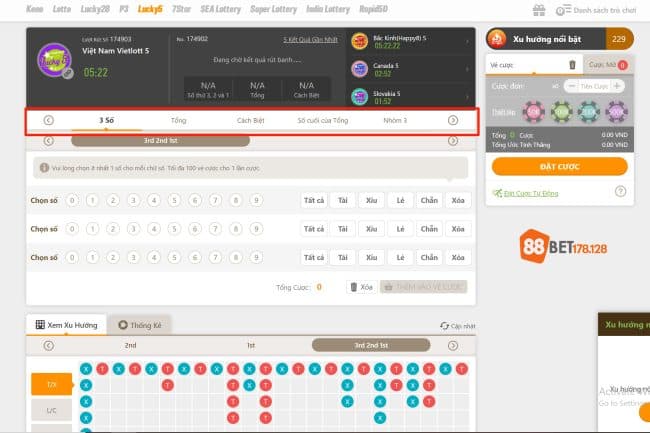Open Xu hướng nổi bật banner
Image resolution: width=650 pixels, height=433 pixels.
tap(560, 39)
